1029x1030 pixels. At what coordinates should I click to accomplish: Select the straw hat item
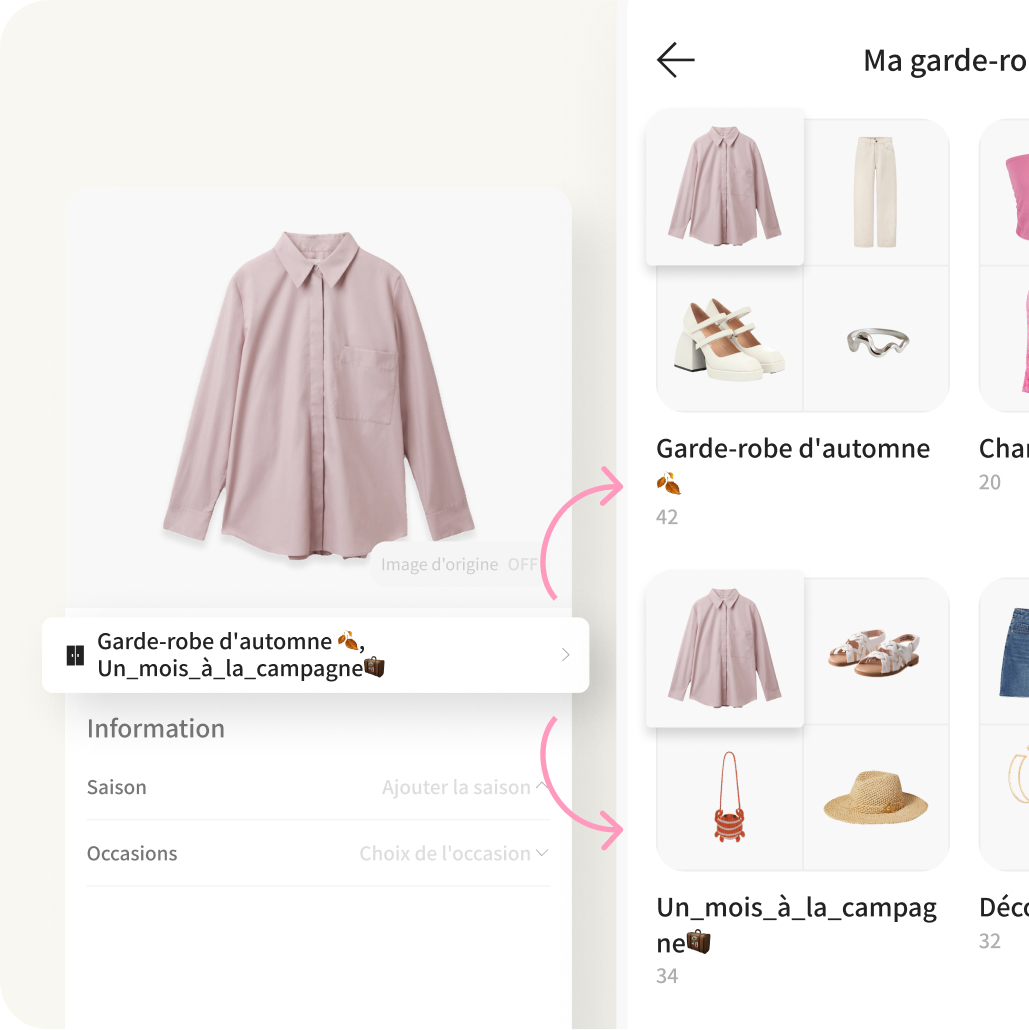coord(876,798)
